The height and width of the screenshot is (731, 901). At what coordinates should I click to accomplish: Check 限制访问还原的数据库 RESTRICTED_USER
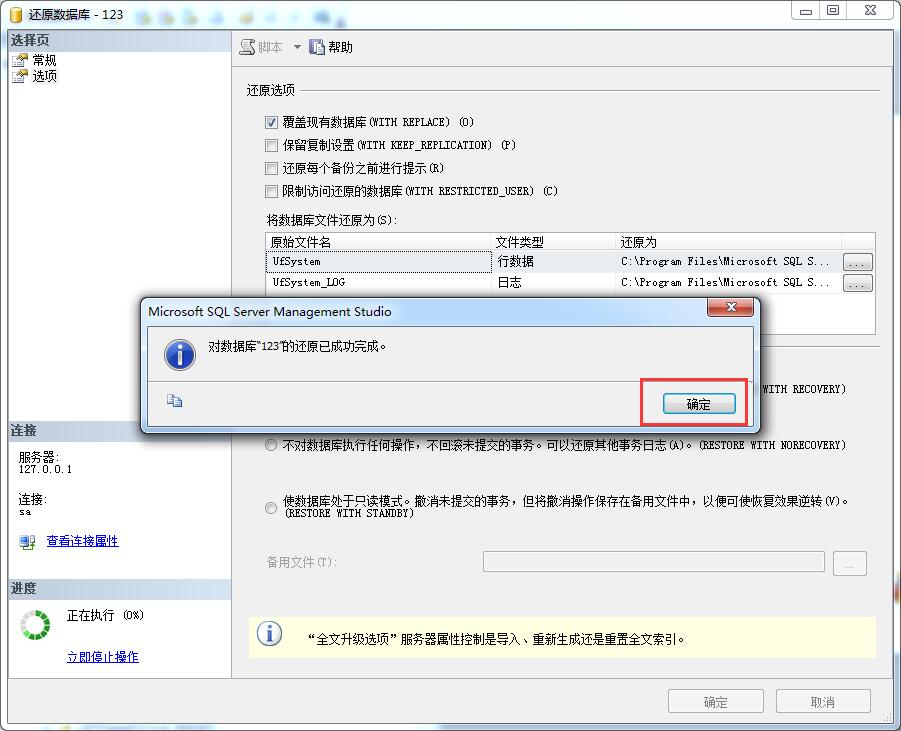click(x=271, y=191)
